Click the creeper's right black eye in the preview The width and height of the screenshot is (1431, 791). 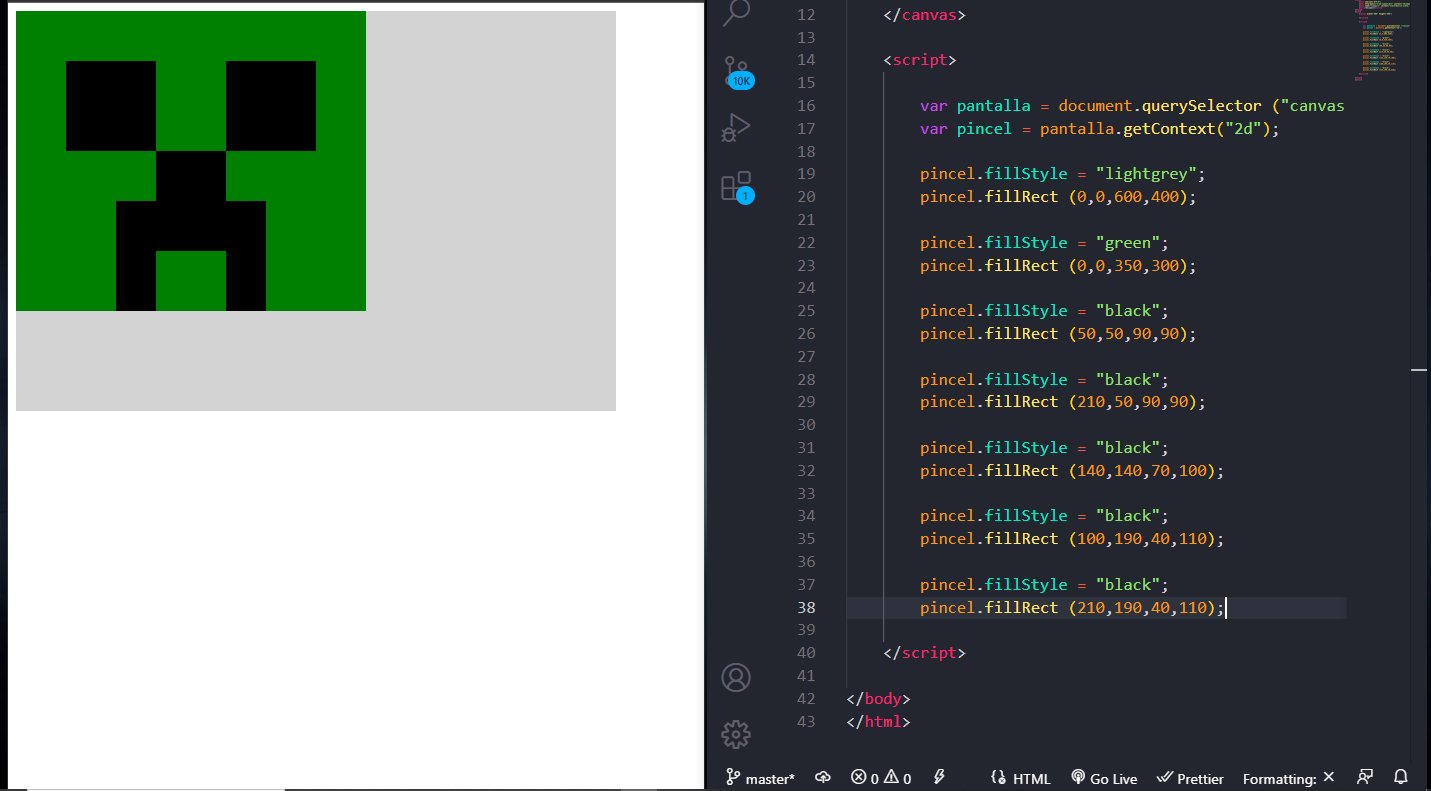pos(271,106)
